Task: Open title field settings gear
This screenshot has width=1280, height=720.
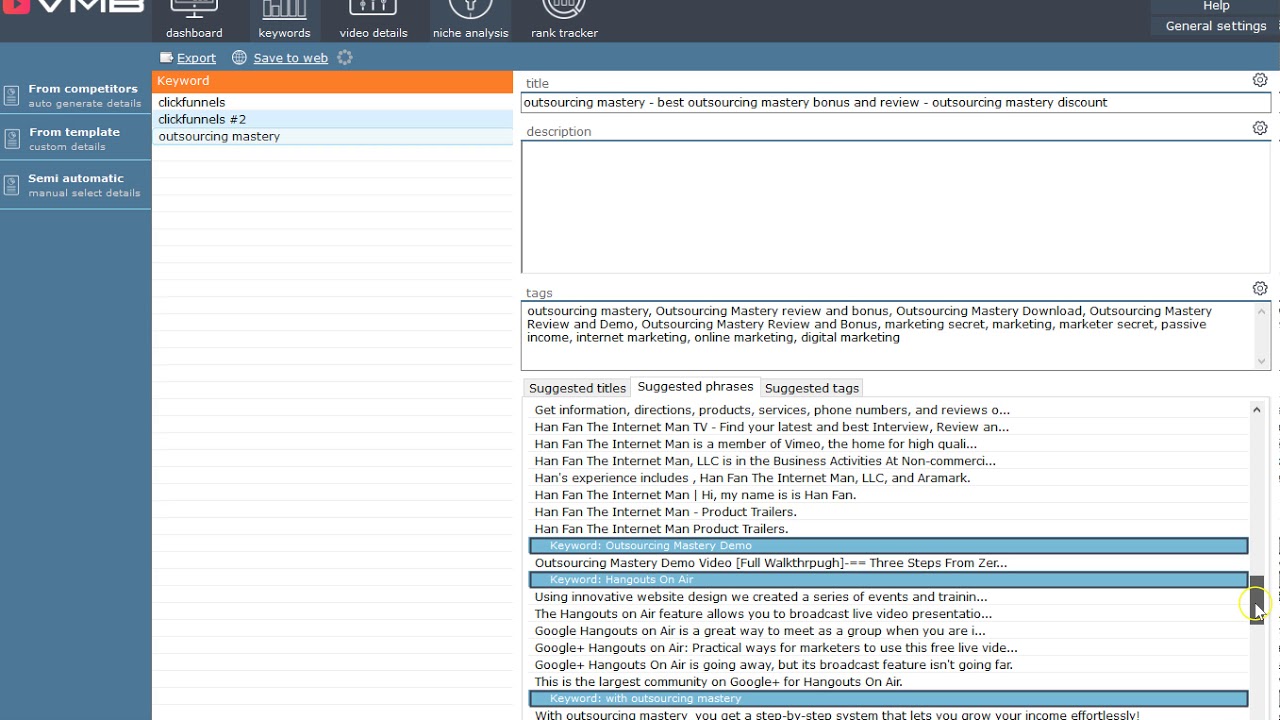Action: pos(1260,80)
